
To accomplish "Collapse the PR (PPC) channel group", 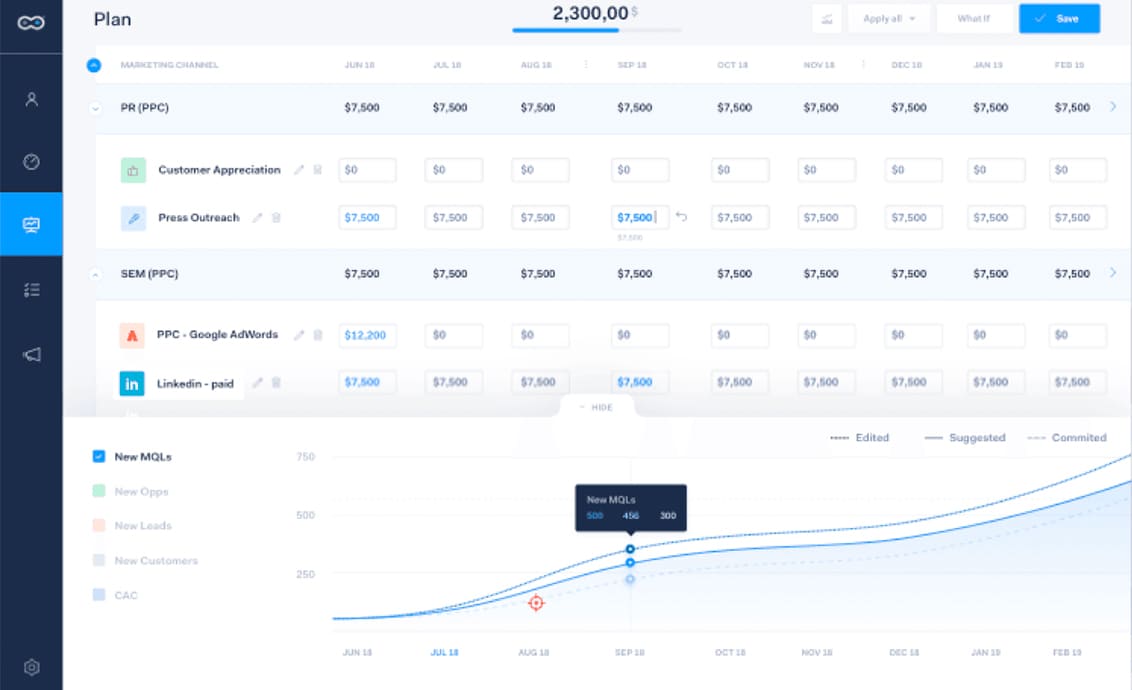I will click(96, 108).
